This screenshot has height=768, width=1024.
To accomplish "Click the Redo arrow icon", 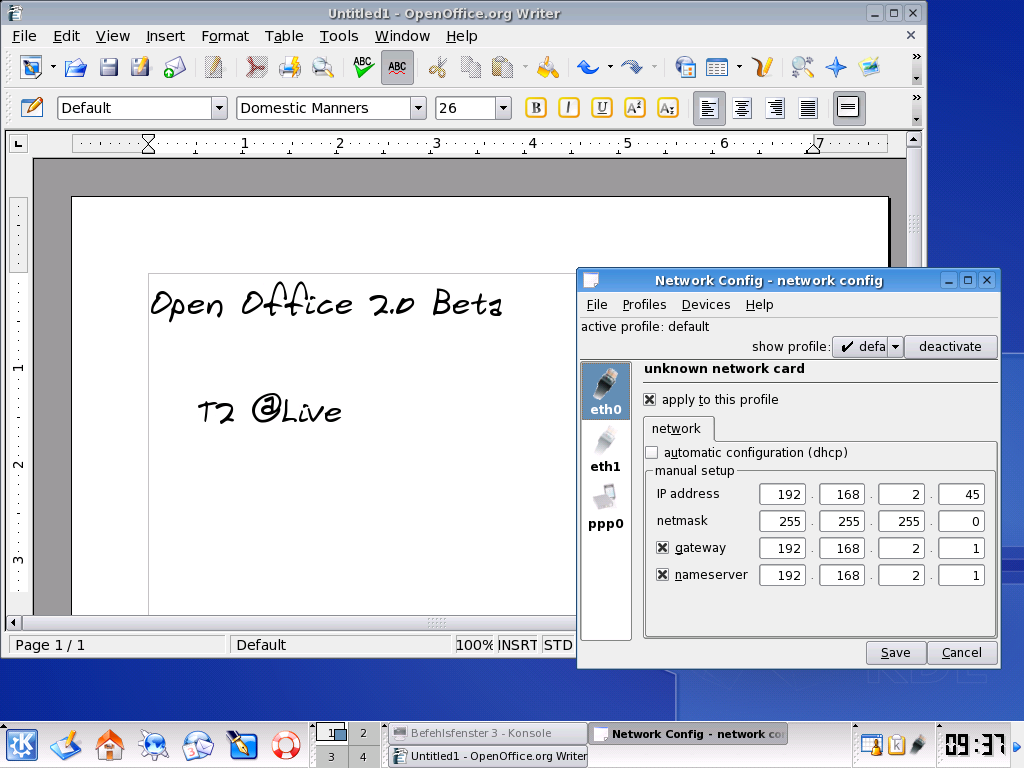I will (632, 67).
